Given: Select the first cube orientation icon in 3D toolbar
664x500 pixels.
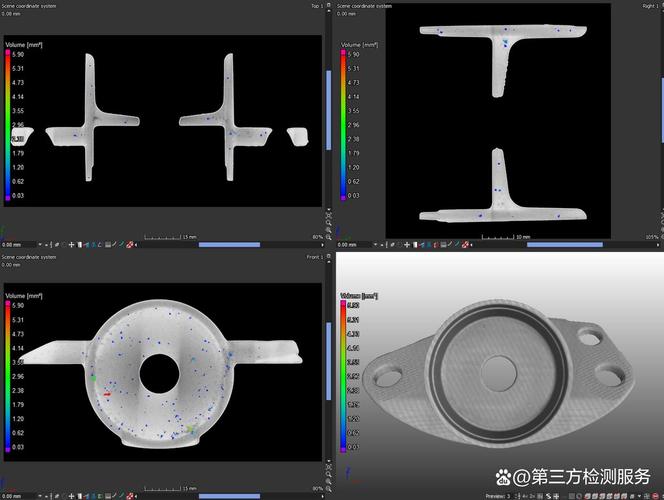Looking at the screenshot, I should point(588,496).
